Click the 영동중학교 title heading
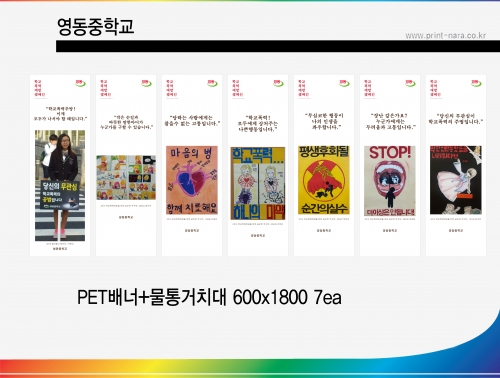500x378 pixels. pos(96,26)
